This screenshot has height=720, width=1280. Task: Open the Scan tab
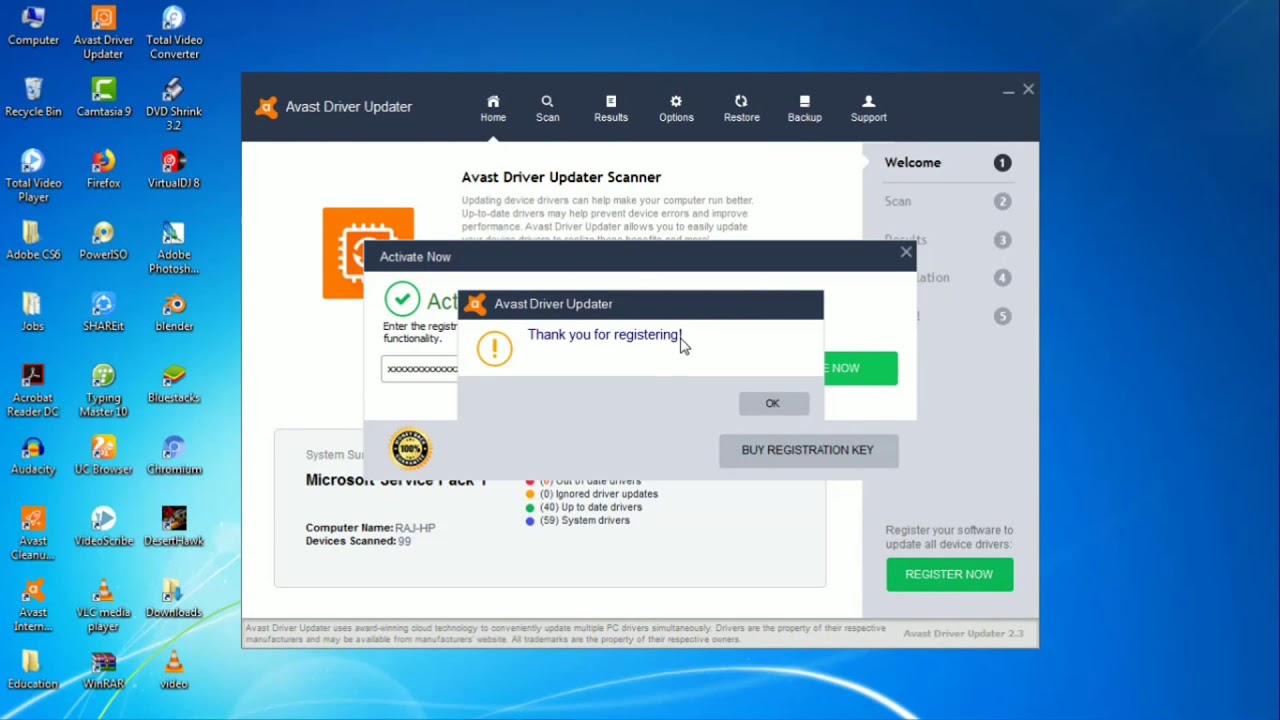547,108
